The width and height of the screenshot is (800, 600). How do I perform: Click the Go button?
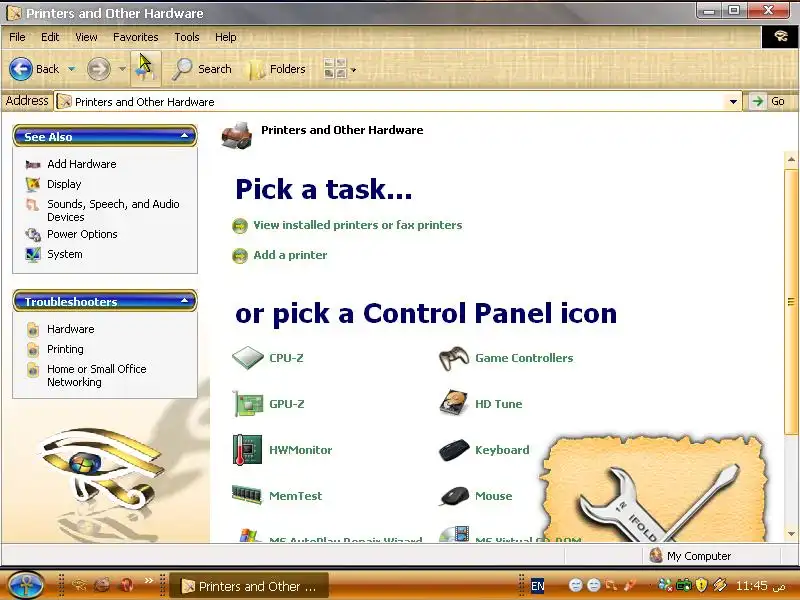pos(768,102)
